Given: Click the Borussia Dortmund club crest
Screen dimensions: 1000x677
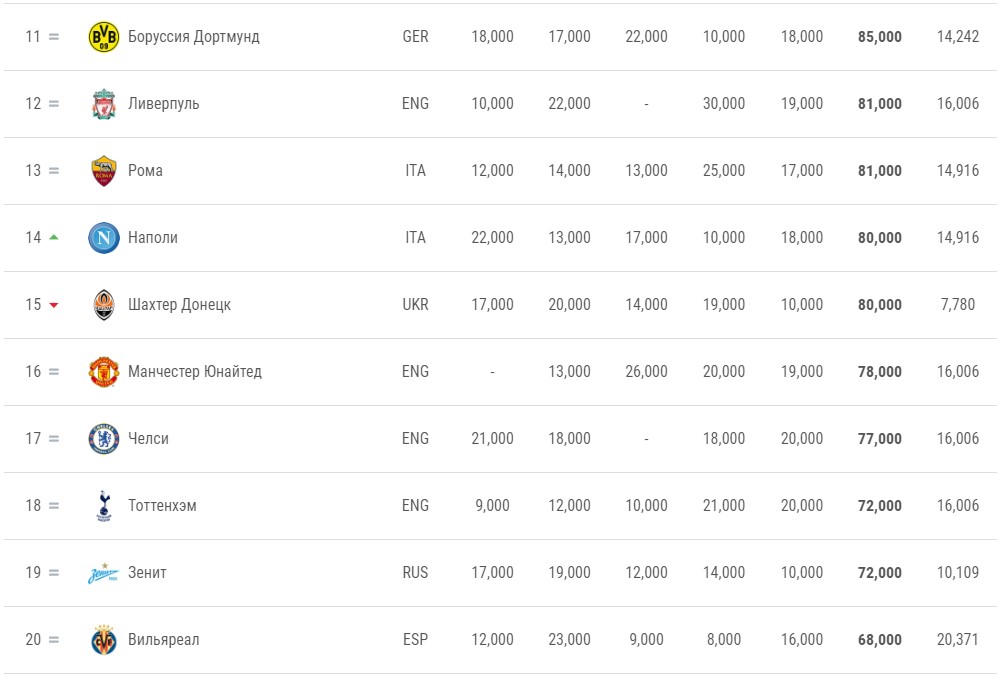Looking at the screenshot, I should (103, 36).
